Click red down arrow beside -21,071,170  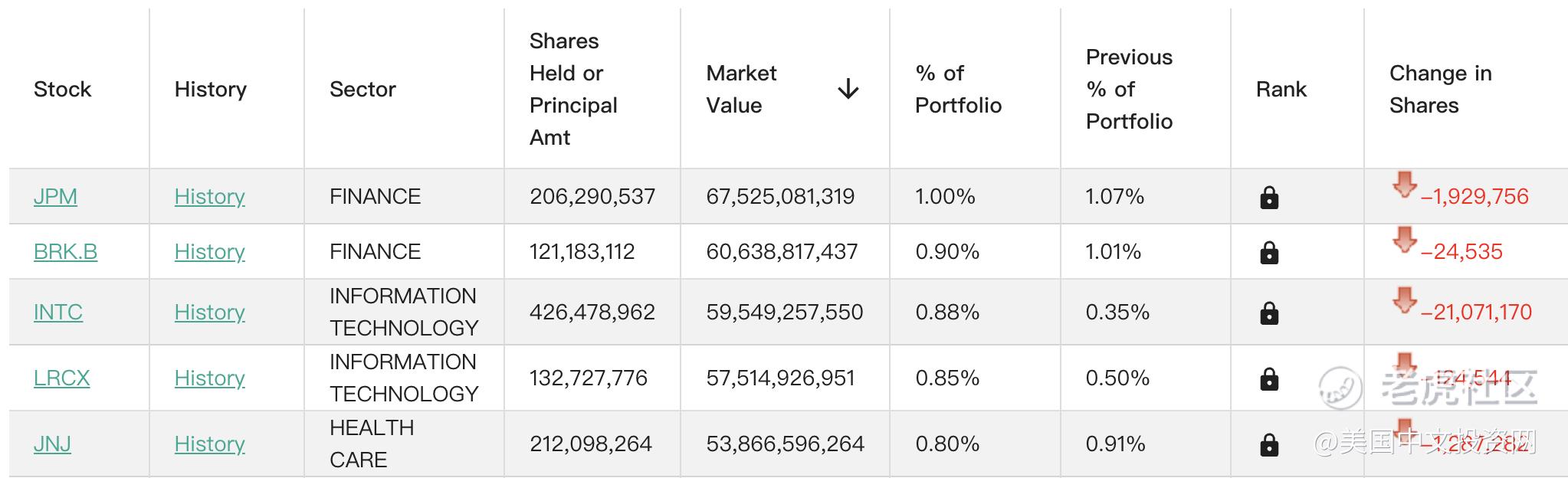[x=1405, y=300]
